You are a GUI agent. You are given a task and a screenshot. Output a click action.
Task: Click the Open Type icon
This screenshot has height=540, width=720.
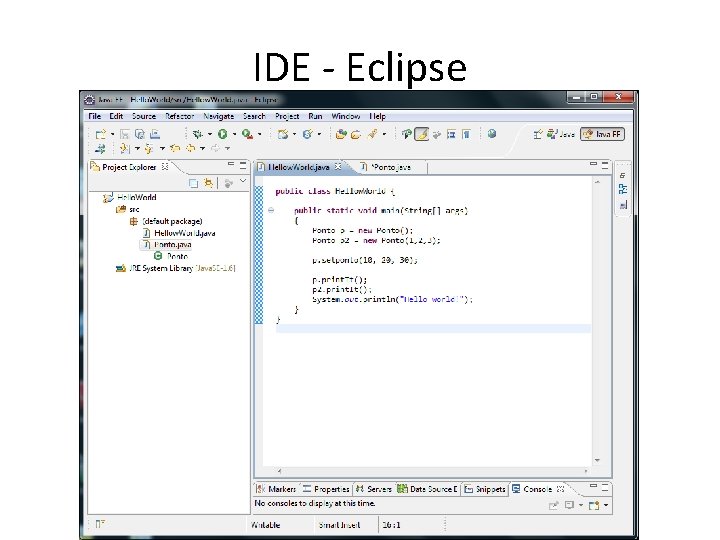click(341, 134)
